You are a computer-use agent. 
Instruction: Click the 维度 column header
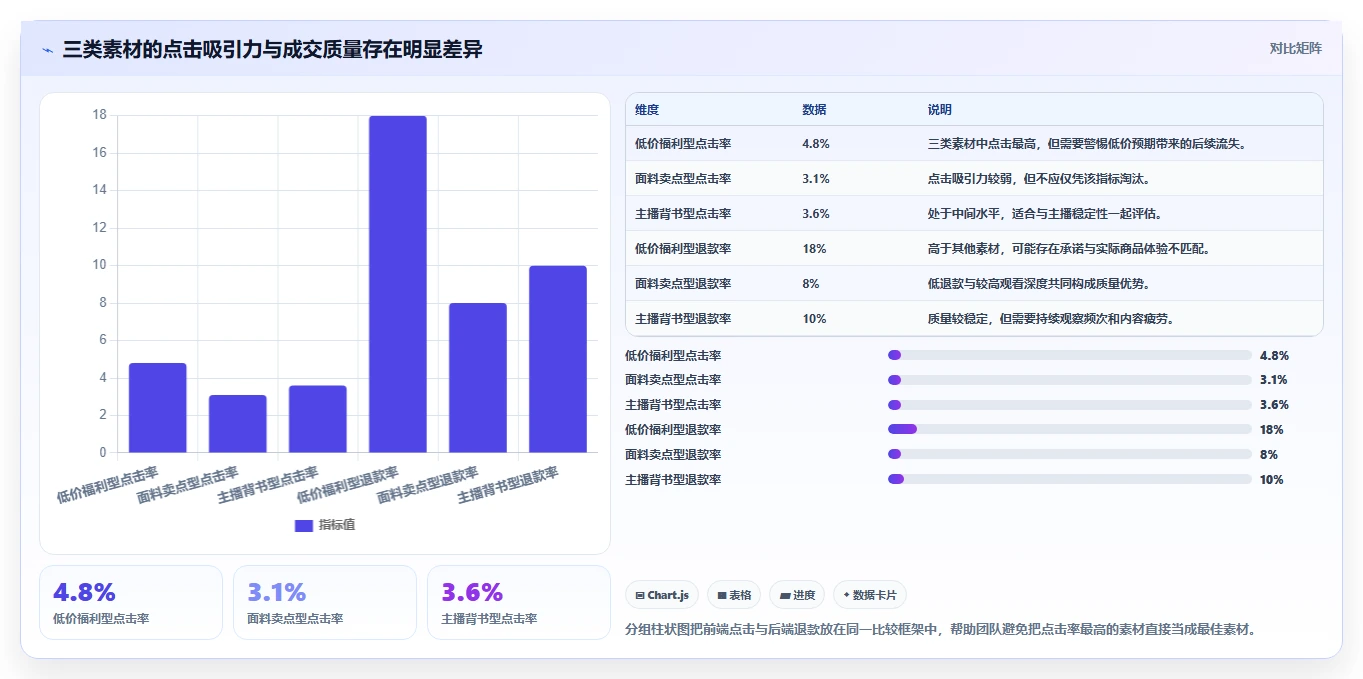647,110
